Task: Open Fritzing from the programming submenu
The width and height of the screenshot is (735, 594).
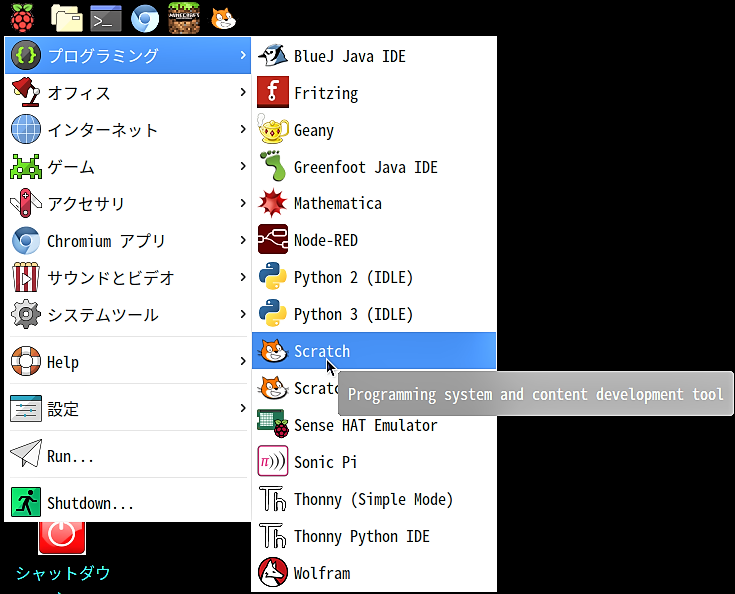Action: point(325,93)
